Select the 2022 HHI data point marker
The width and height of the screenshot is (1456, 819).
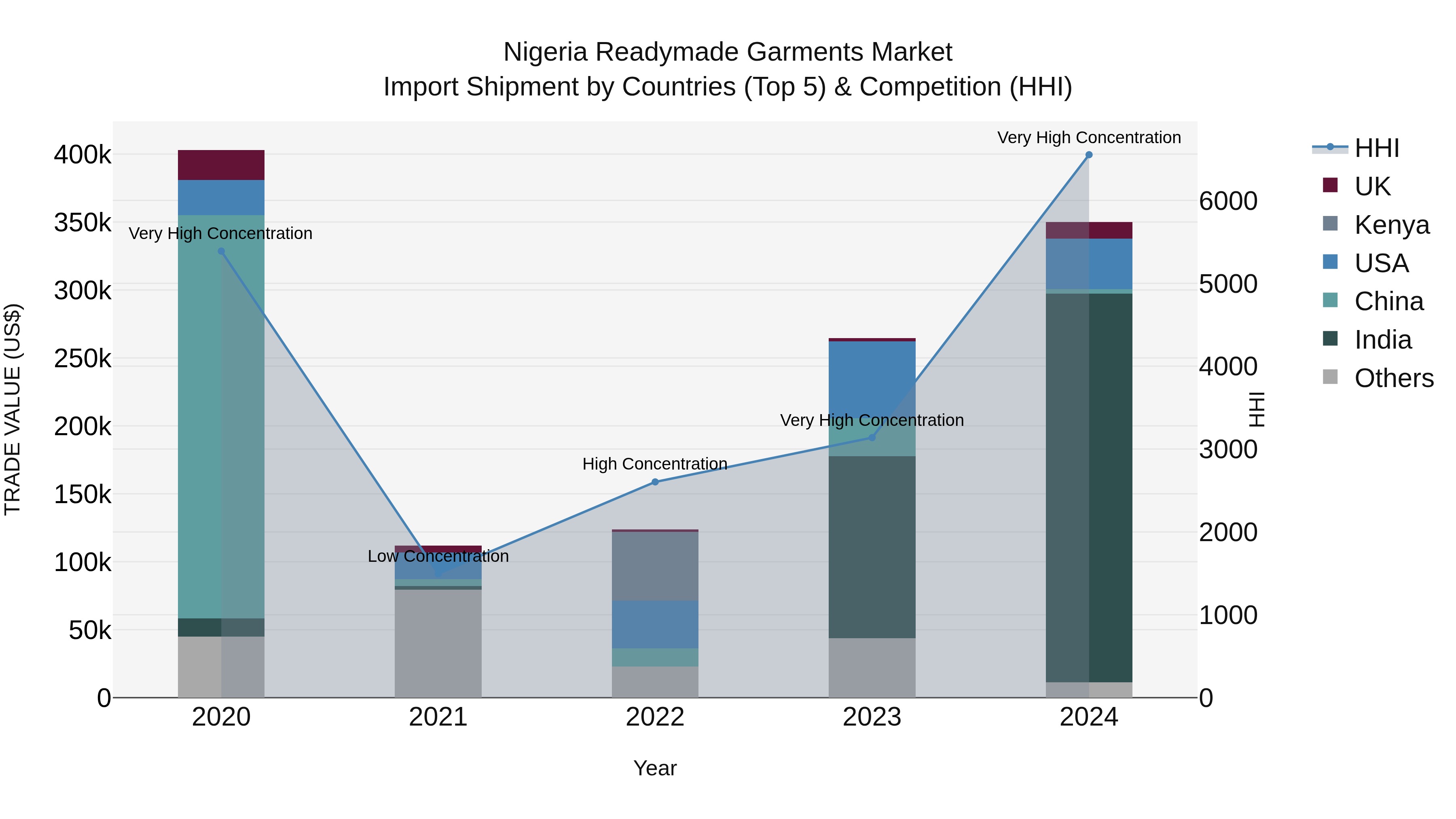[655, 482]
